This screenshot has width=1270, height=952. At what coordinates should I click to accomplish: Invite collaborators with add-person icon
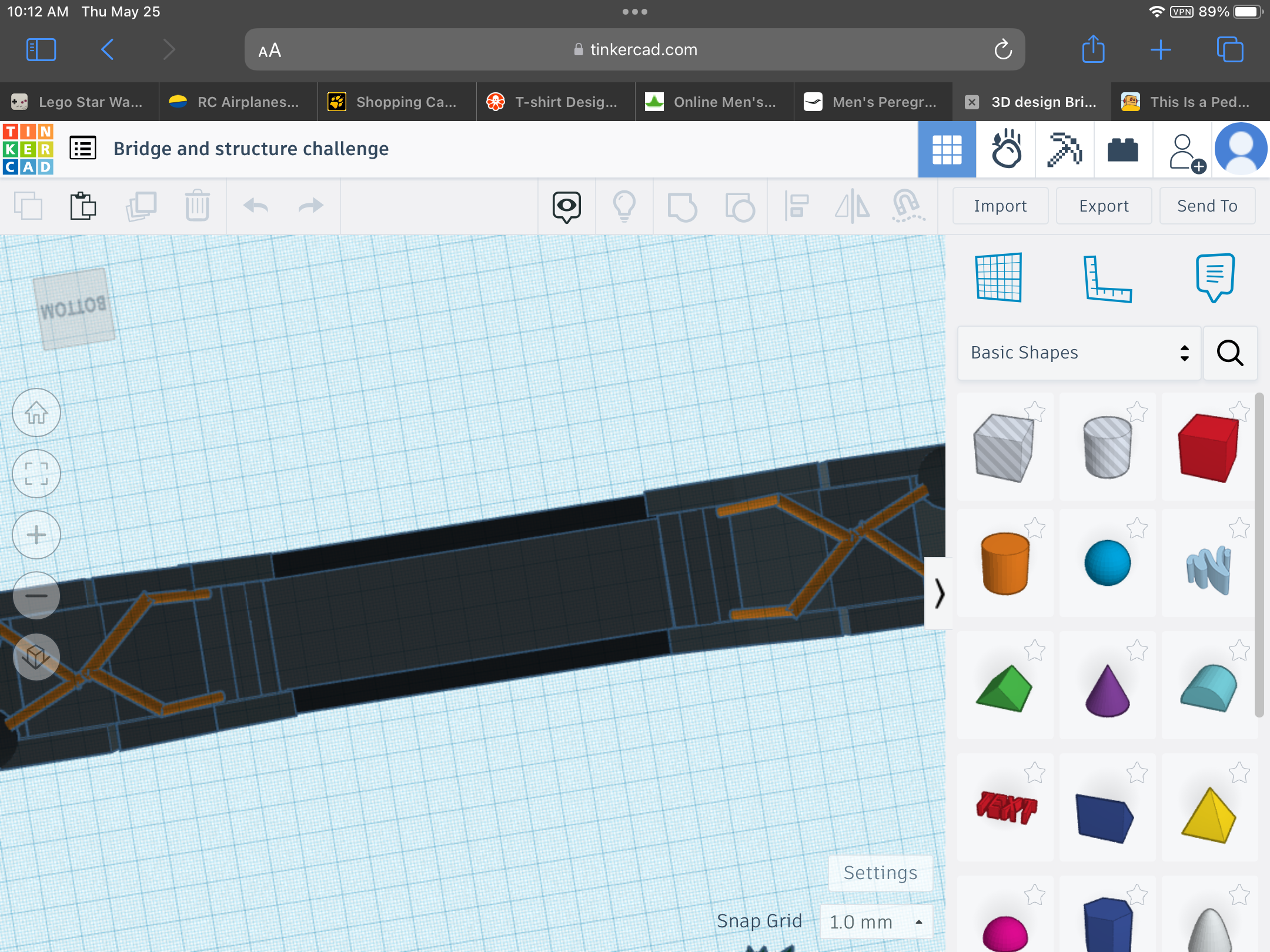coord(1187,152)
